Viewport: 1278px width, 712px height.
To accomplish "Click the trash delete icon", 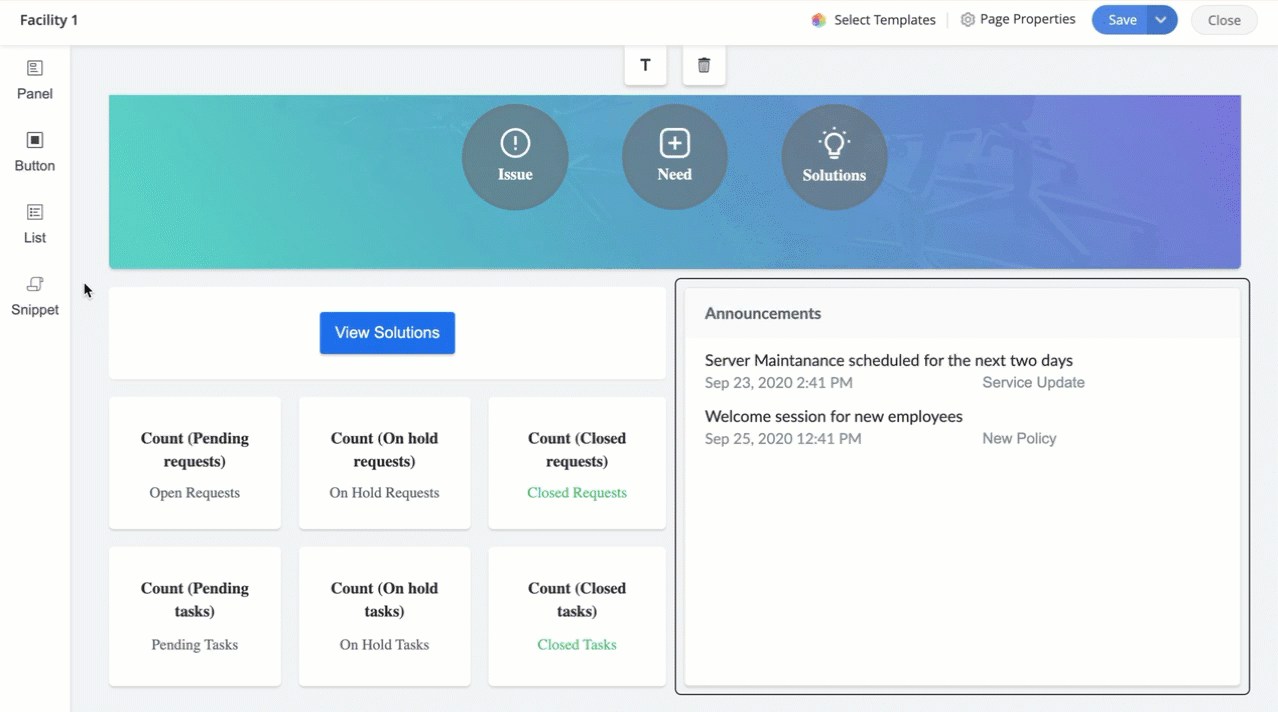I will pyautogui.click(x=704, y=66).
